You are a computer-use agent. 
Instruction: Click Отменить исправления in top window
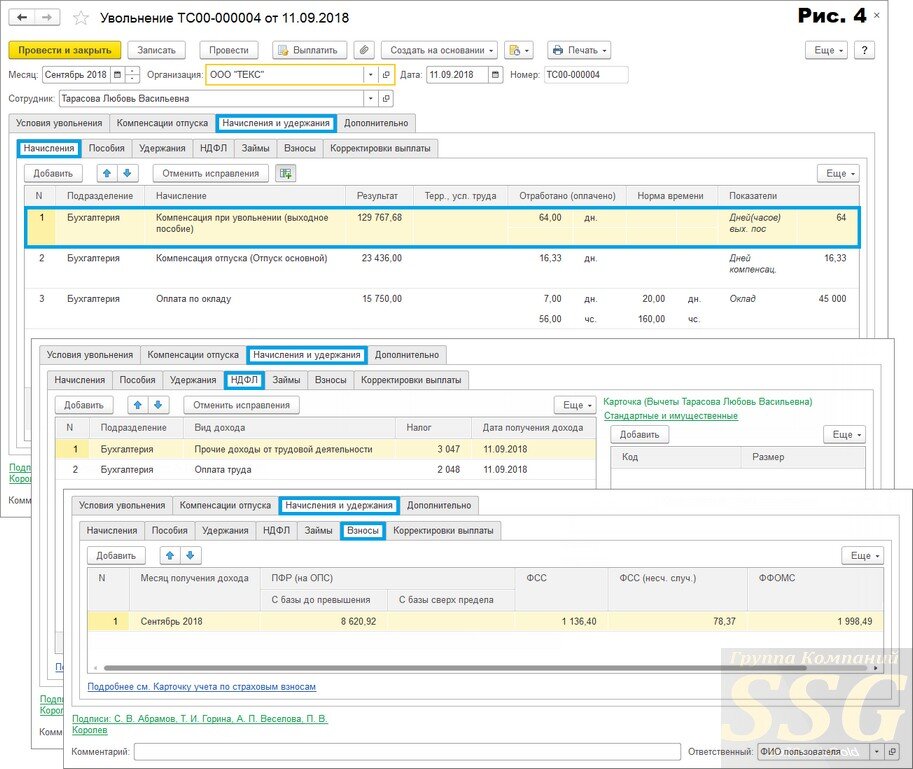[x=210, y=173]
